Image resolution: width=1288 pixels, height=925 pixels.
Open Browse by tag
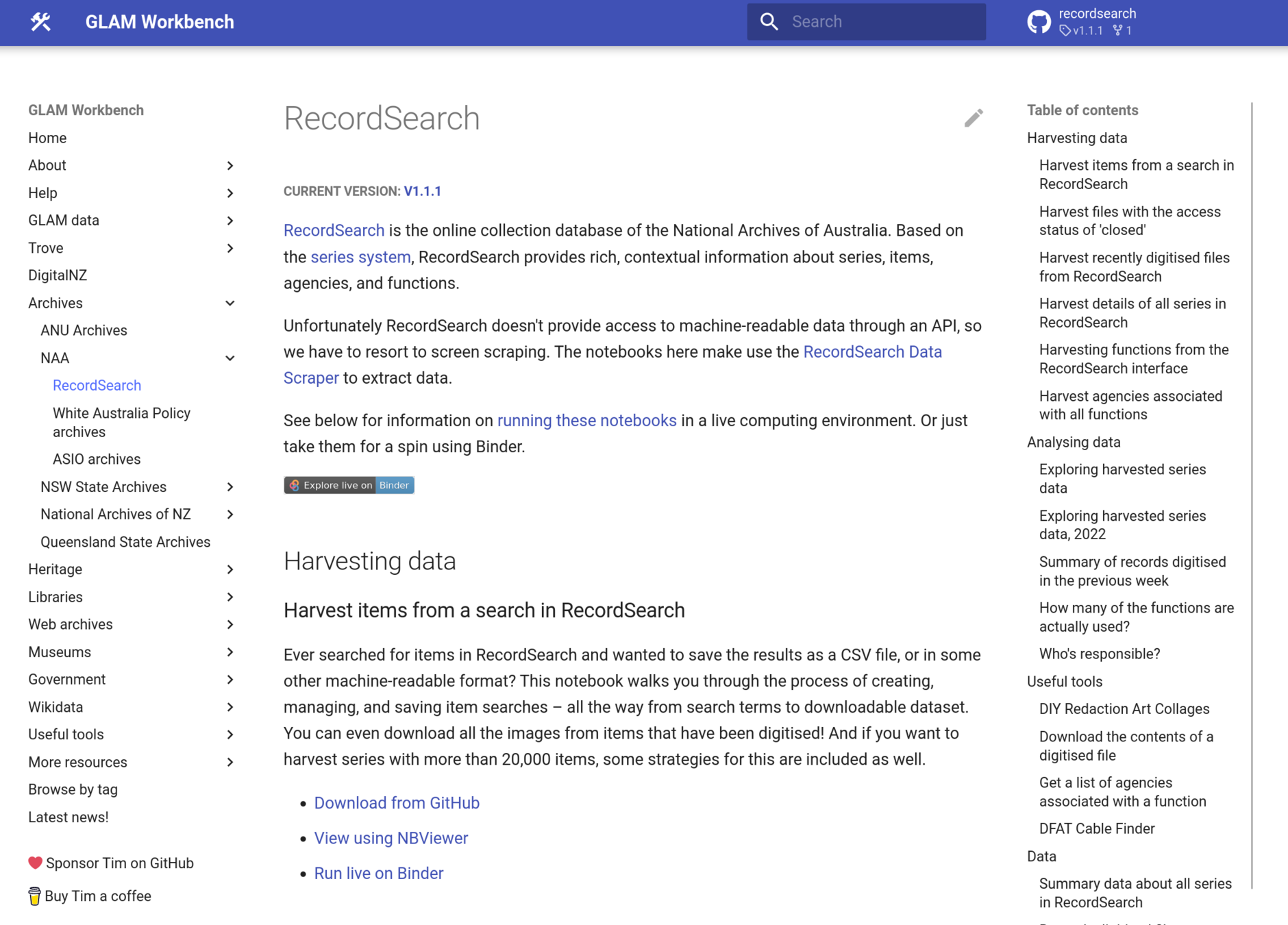[x=73, y=789]
